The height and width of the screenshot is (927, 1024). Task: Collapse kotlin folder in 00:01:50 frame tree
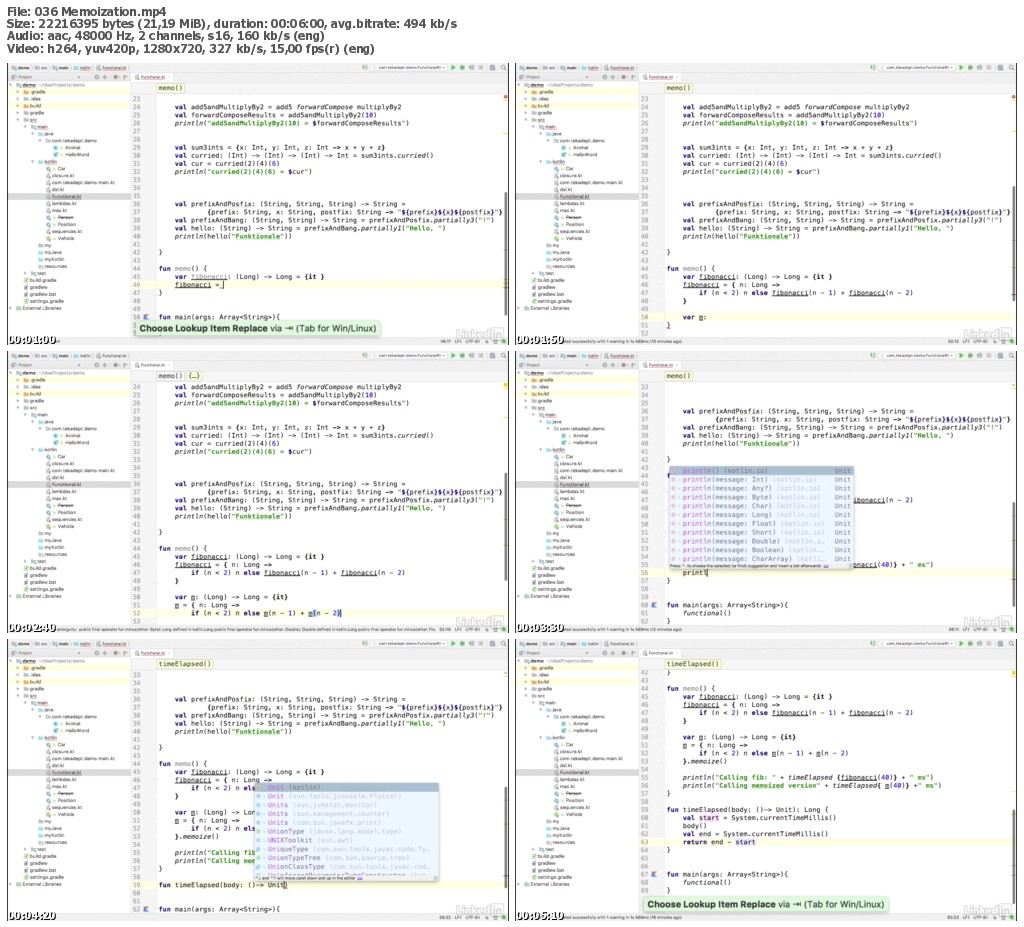point(541,161)
